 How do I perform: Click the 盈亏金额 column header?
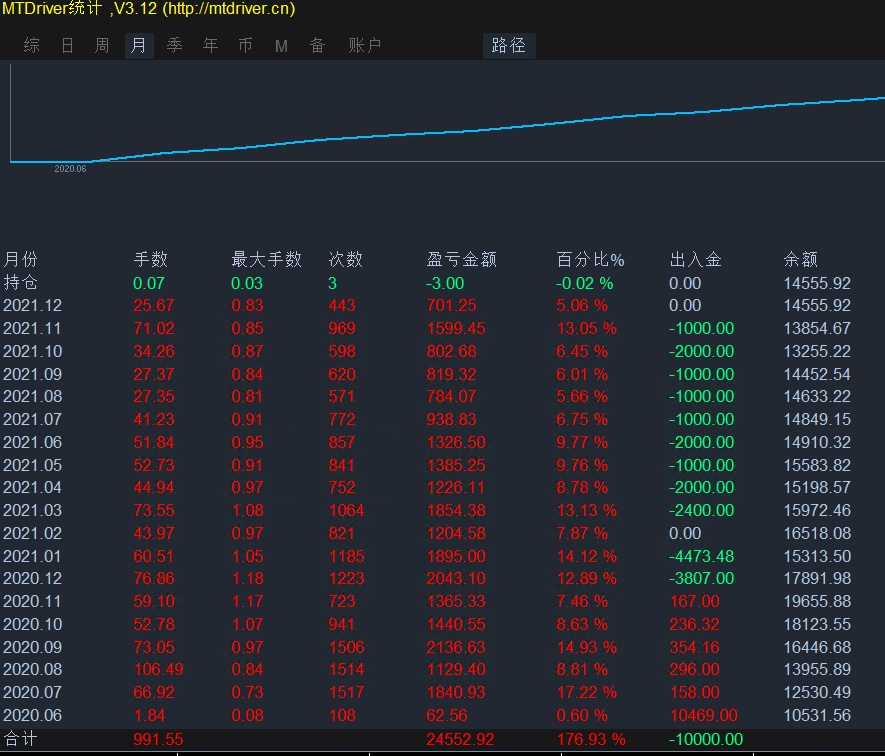click(462, 259)
